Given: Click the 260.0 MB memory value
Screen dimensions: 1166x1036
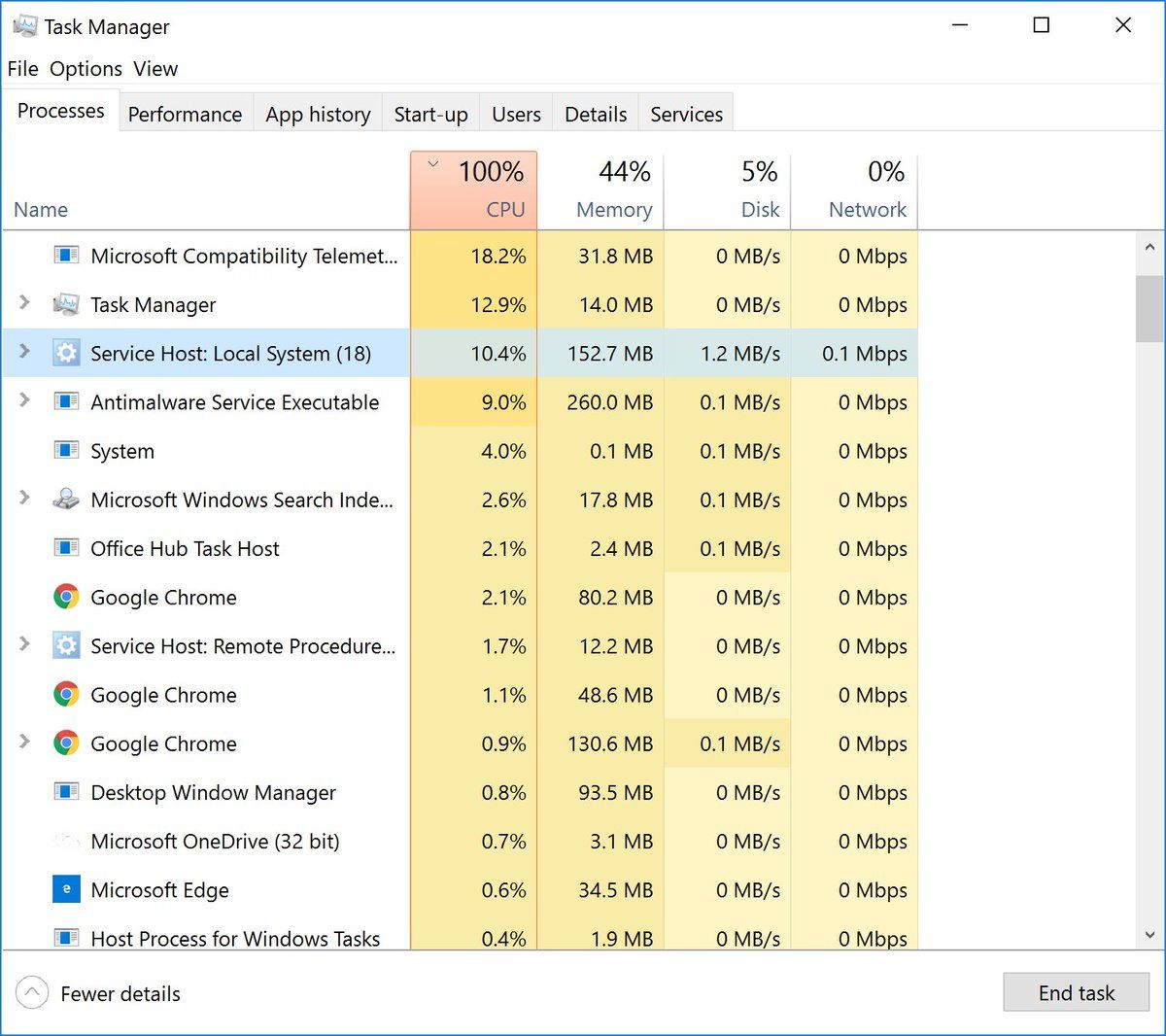Looking at the screenshot, I should click(x=610, y=401).
